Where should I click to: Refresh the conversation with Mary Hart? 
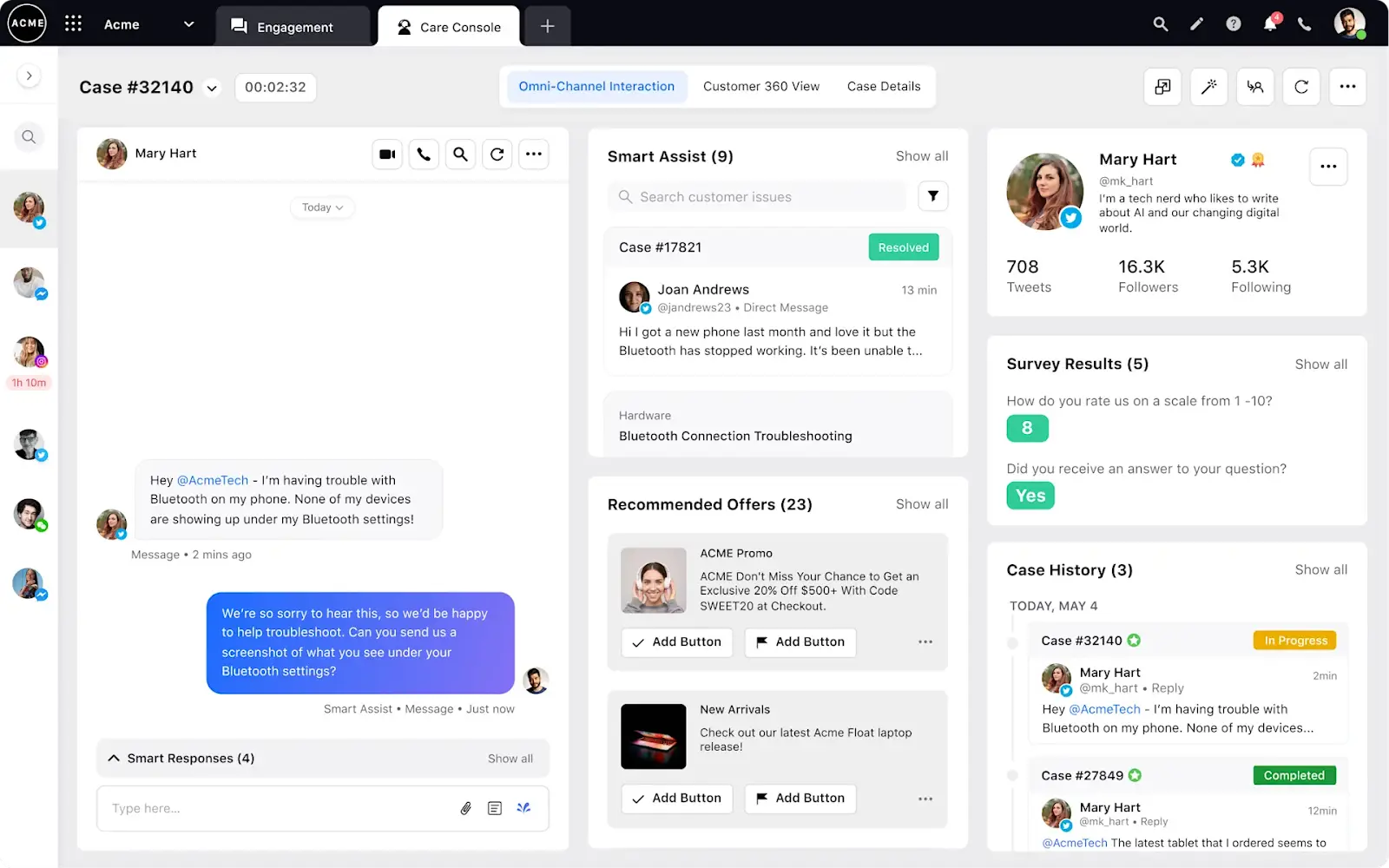pyautogui.click(x=497, y=154)
